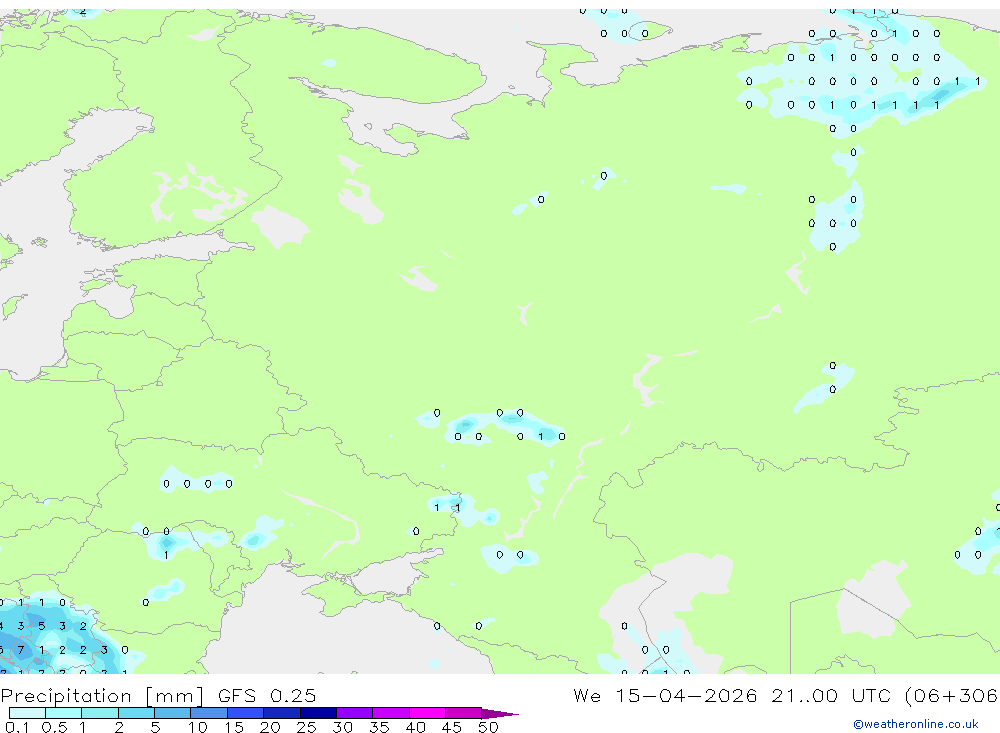Click the "50" legend scale label

click(x=488, y=727)
